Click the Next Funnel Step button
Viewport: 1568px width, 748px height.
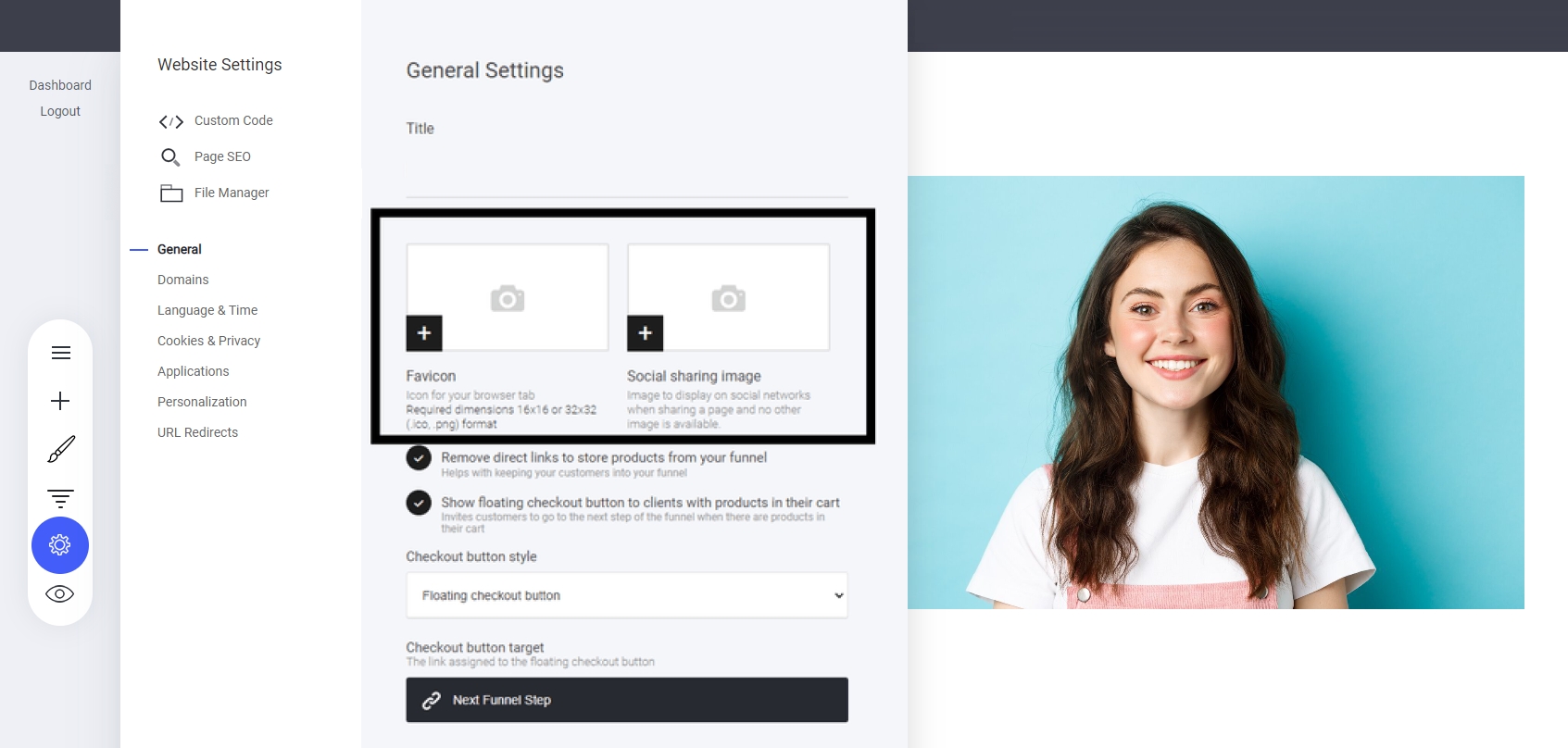click(x=627, y=700)
